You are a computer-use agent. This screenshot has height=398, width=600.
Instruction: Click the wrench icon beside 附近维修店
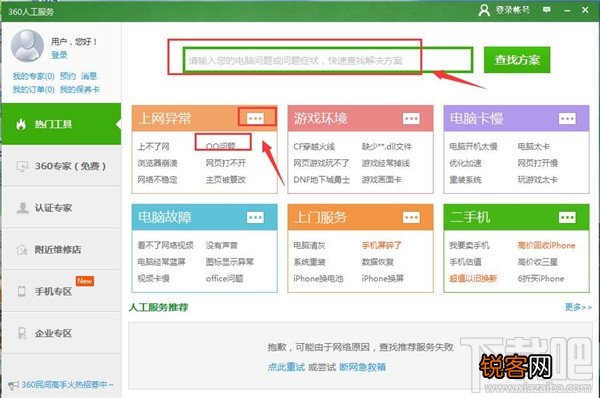point(22,250)
